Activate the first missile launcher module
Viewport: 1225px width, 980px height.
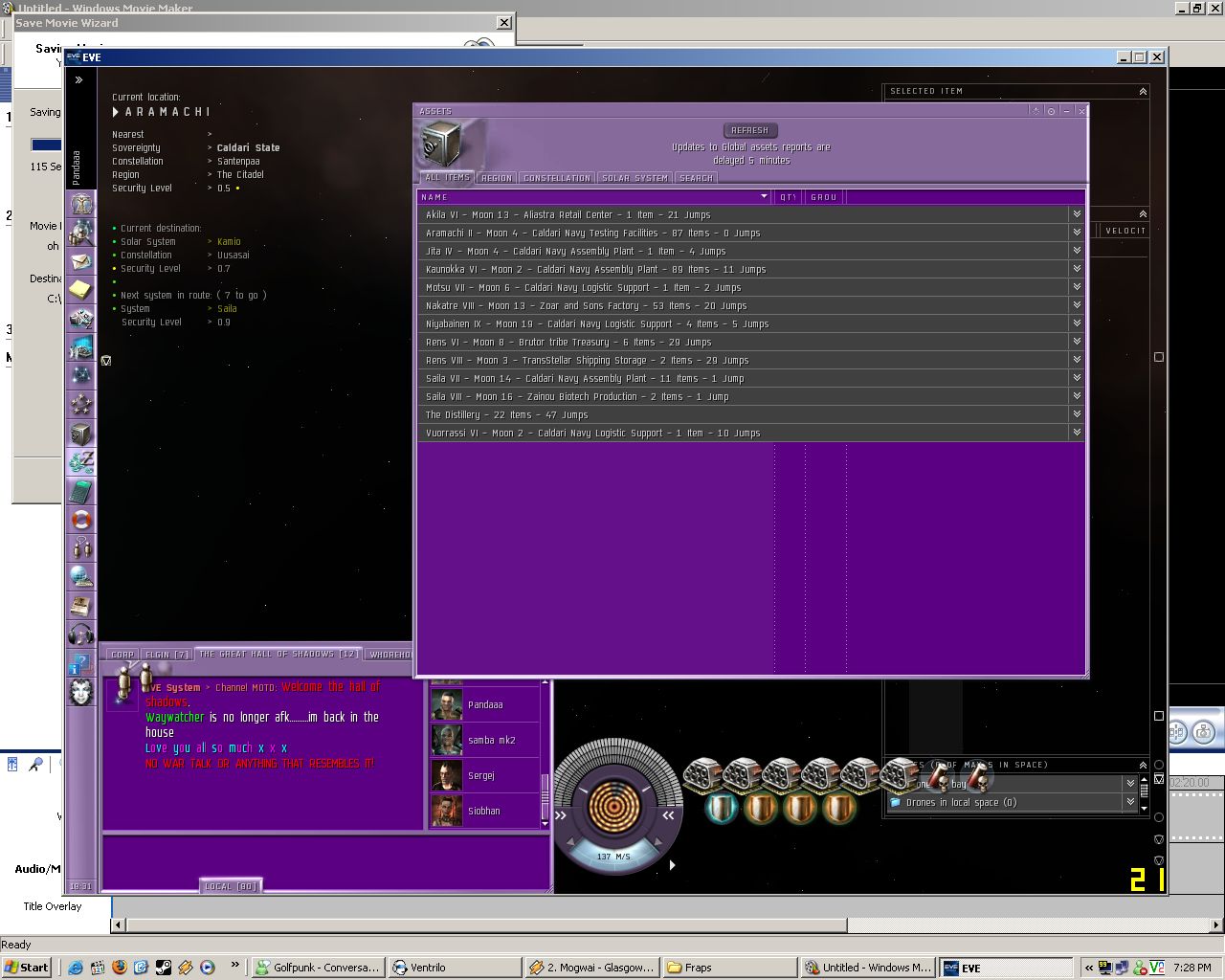(x=702, y=774)
